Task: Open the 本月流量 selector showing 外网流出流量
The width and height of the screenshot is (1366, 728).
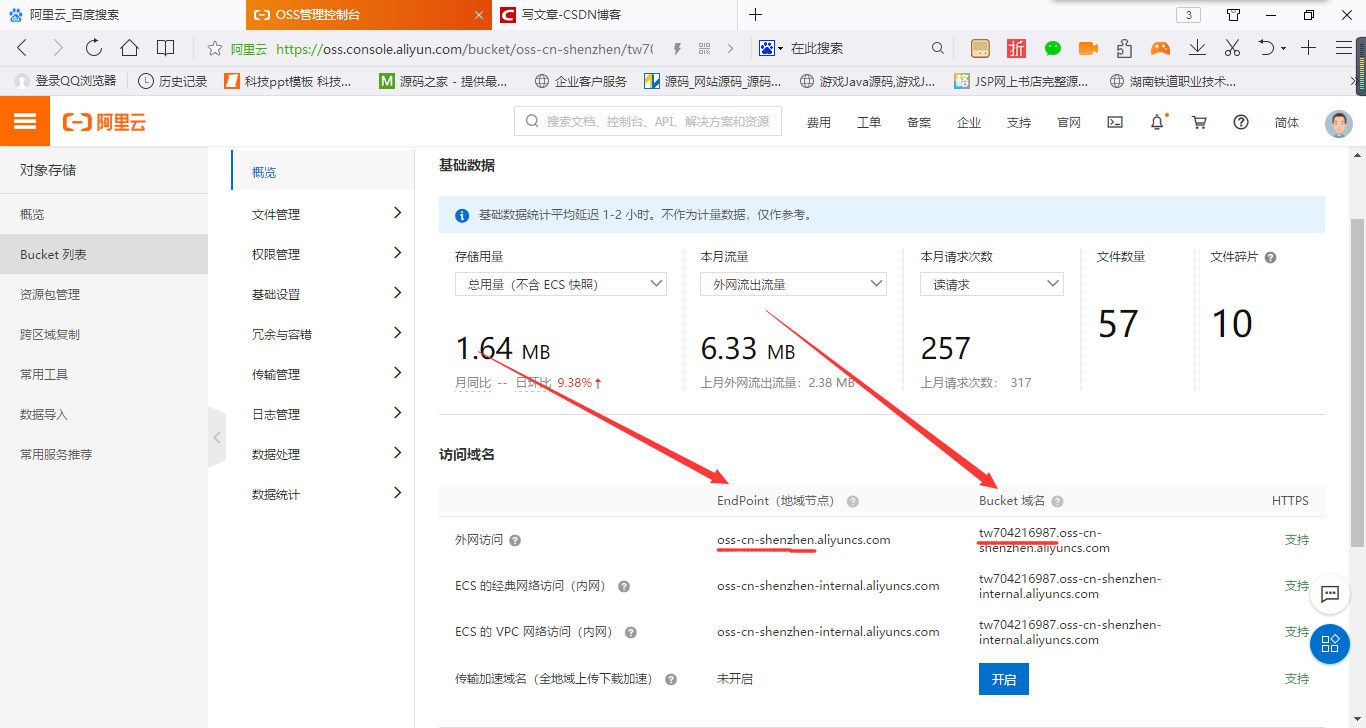Action: click(x=792, y=283)
